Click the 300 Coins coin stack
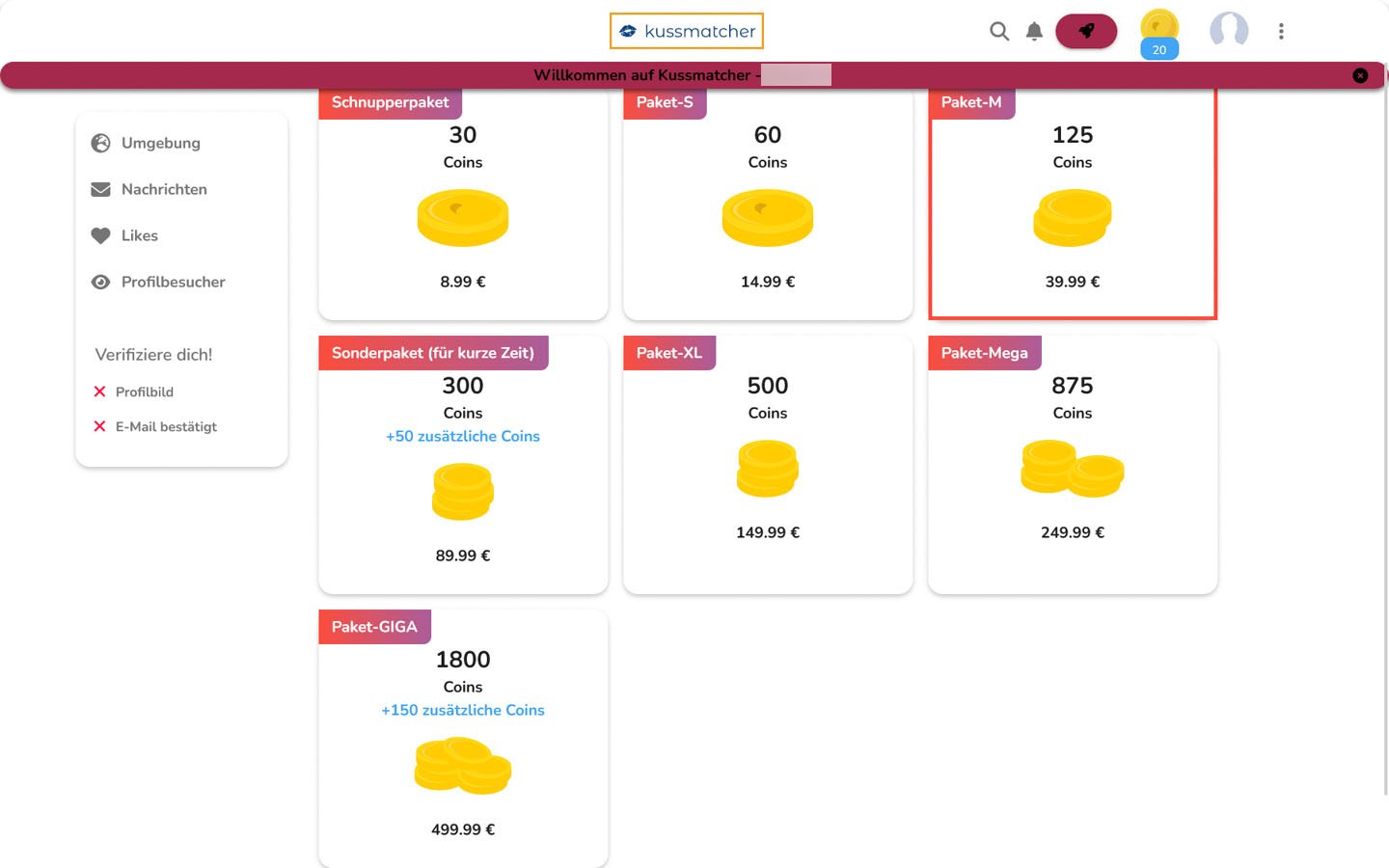Viewport: 1389px width, 868px height. pyautogui.click(x=463, y=492)
